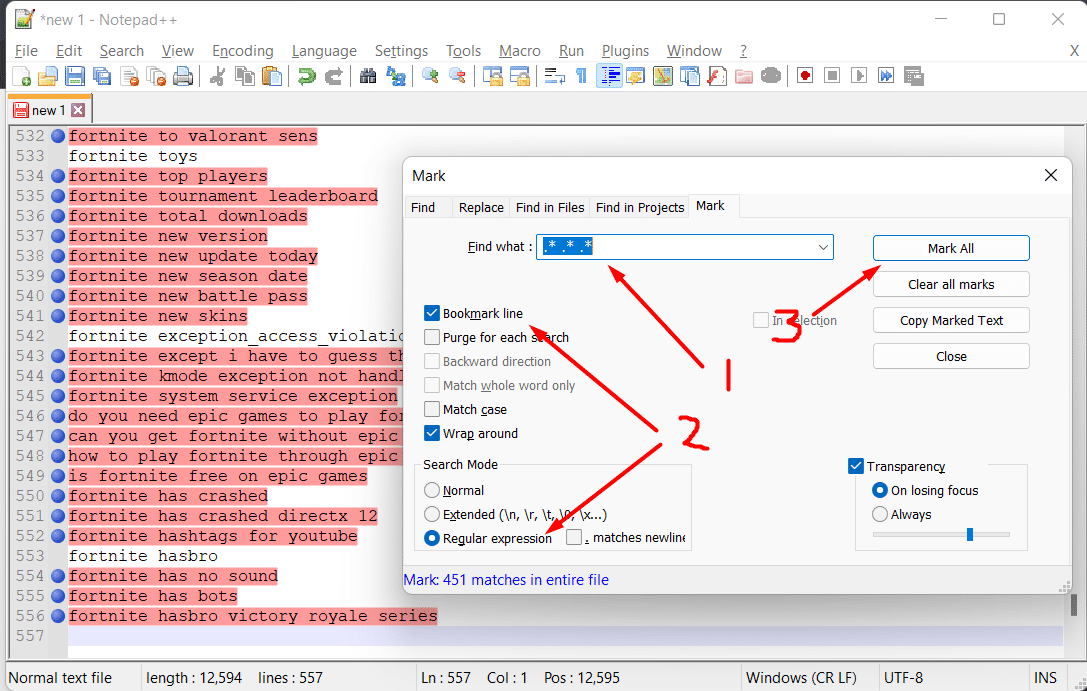Screen dimensions: 1087x691
Task: Expand the Find what history dropdown
Action: pos(823,247)
